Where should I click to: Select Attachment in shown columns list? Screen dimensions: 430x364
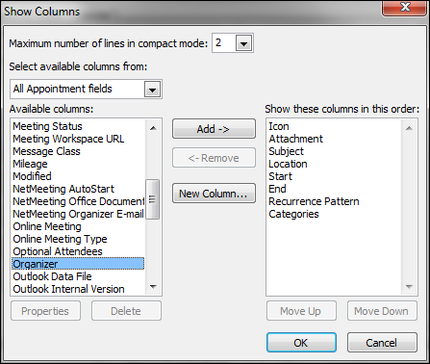point(296,139)
